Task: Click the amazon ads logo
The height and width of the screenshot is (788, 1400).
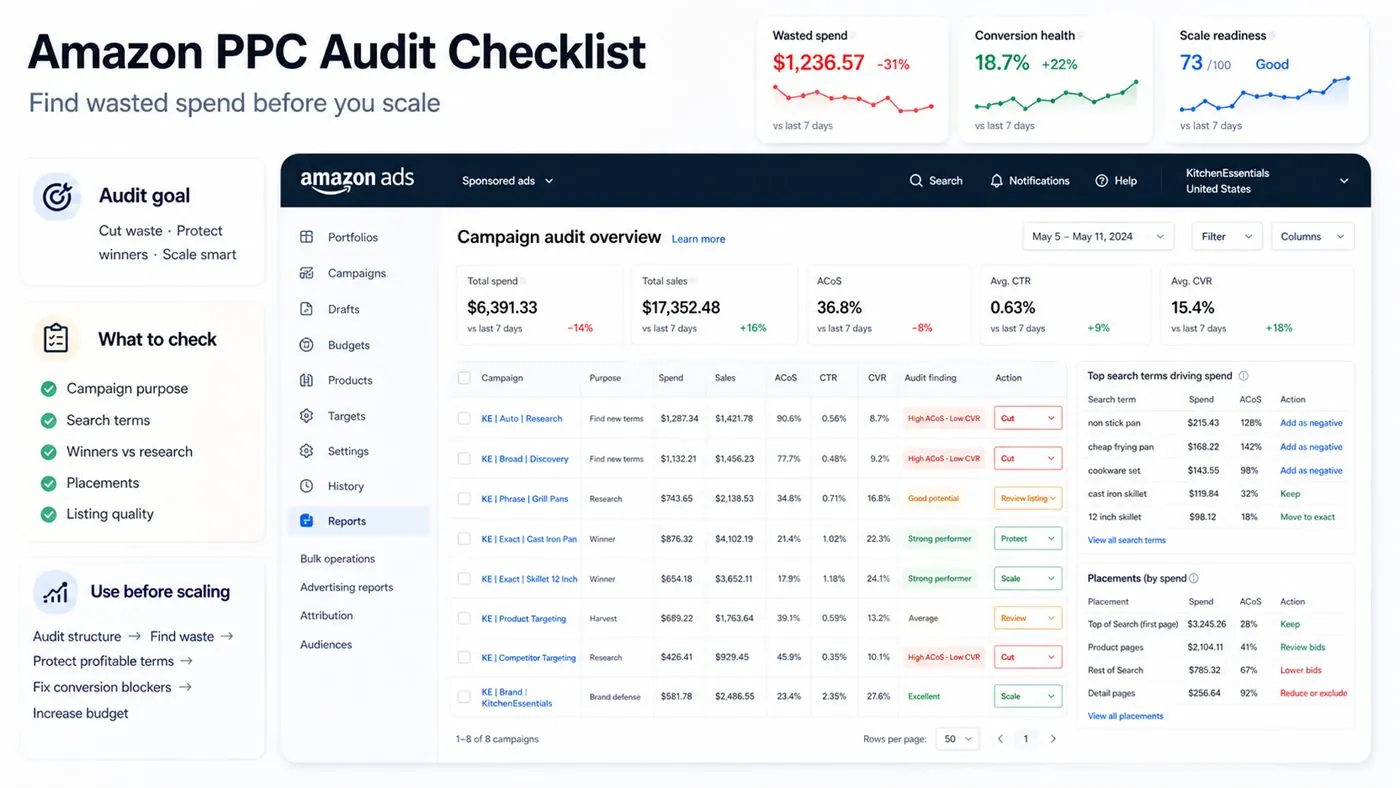Action: tap(357, 180)
